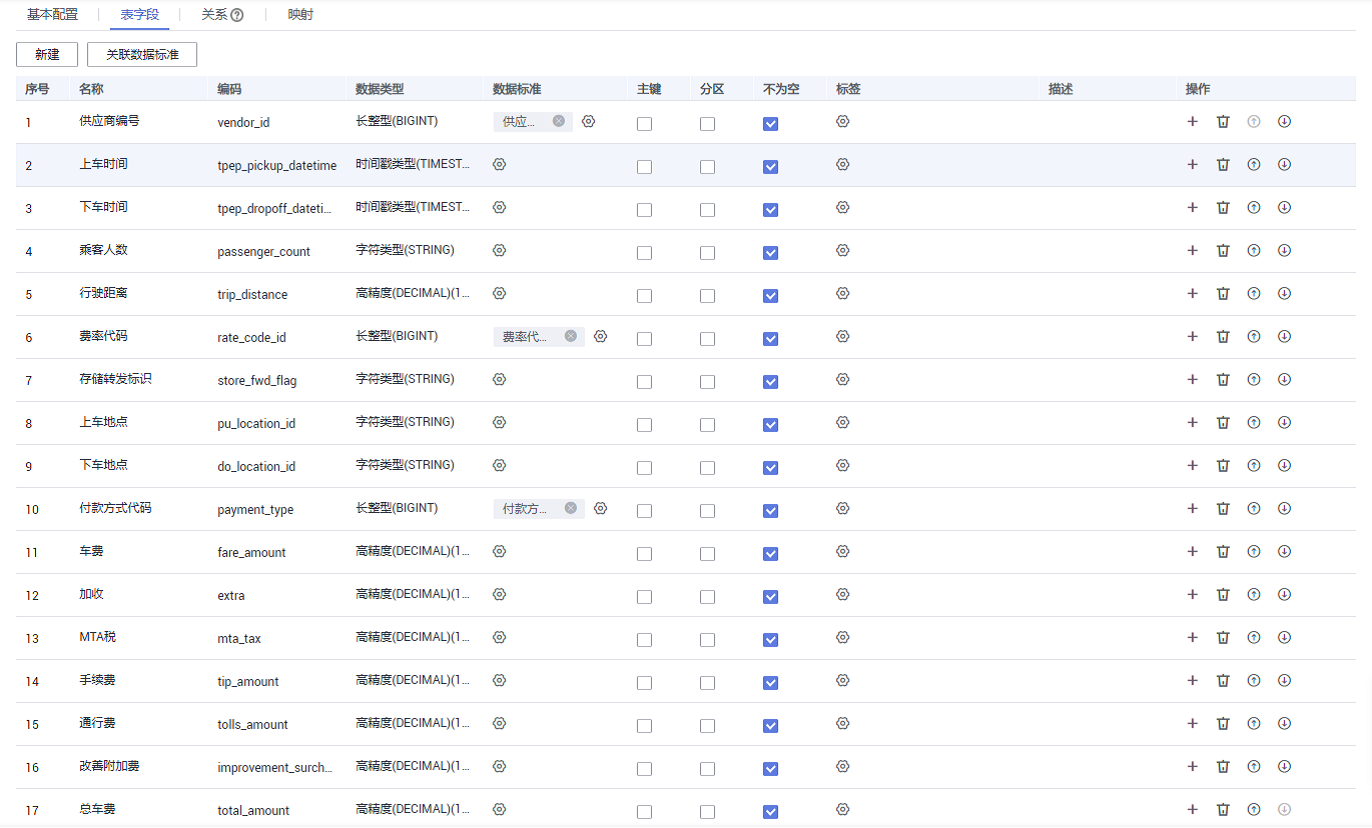This screenshot has width=1372, height=828.
Task: Toggle partition checkbox for 费率代码
Action: (708, 339)
